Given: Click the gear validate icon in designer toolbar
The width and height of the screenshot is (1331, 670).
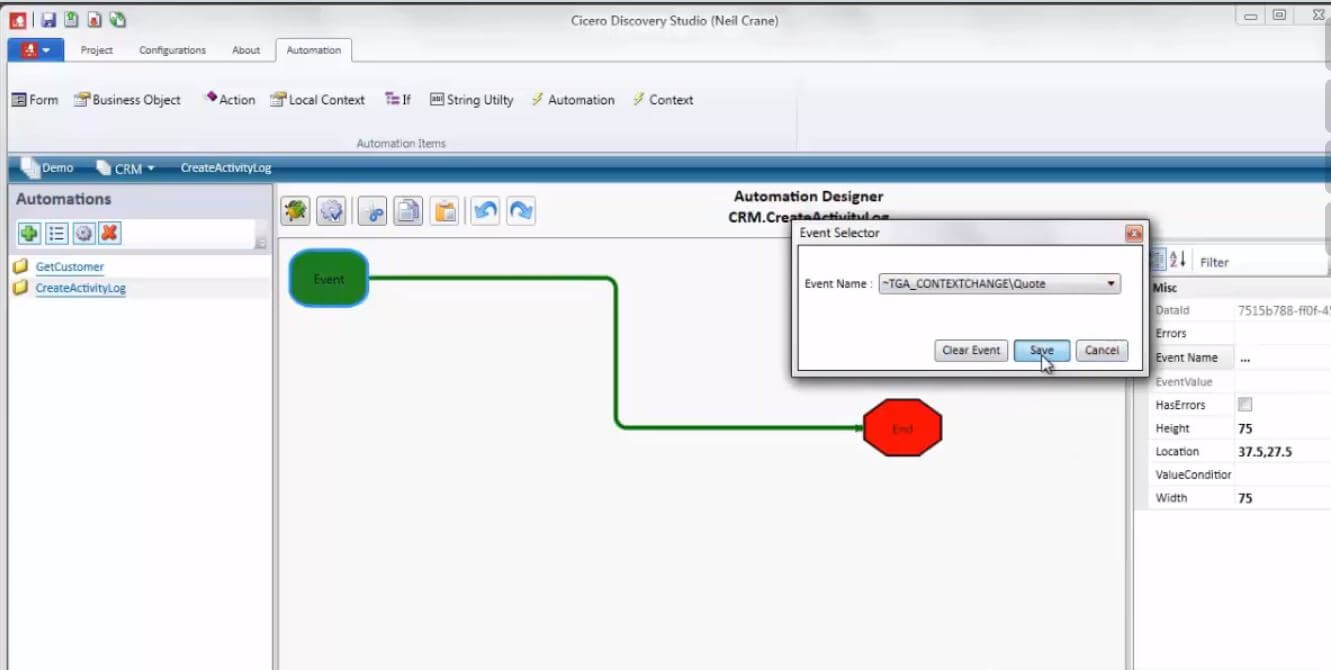Looking at the screenshot, I should tap(331, 211).
